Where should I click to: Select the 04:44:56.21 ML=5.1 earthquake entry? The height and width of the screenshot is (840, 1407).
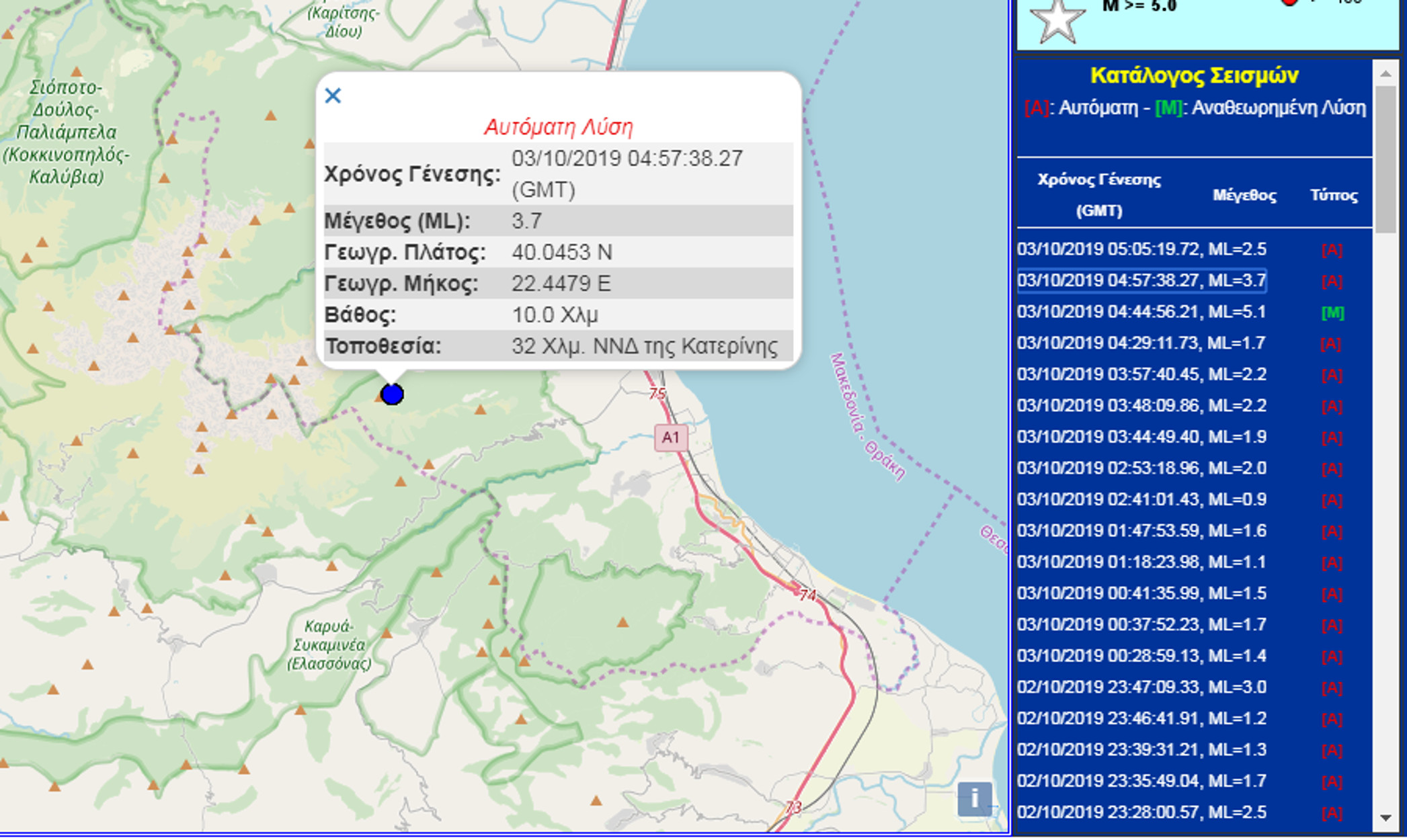click(1141, 312)
